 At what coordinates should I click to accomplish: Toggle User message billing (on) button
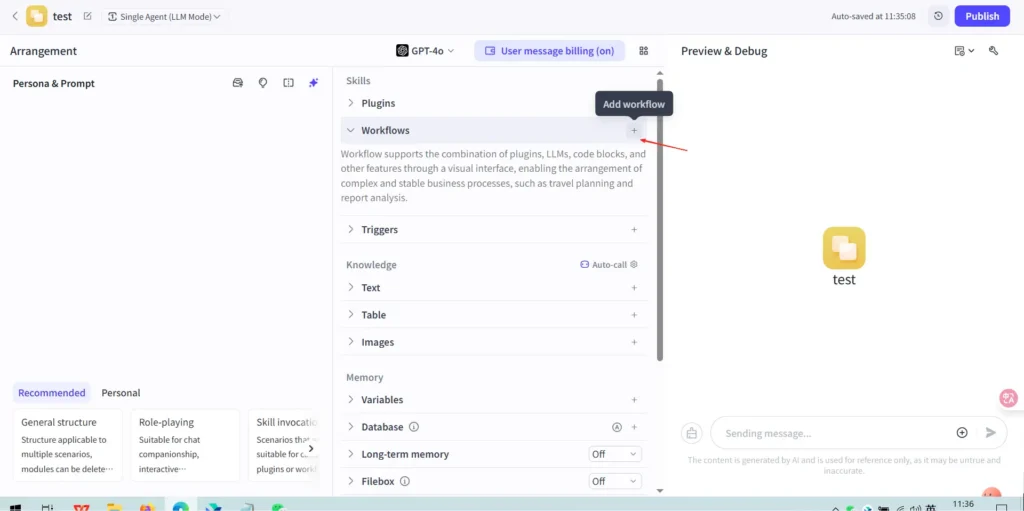tap(549, 51)
